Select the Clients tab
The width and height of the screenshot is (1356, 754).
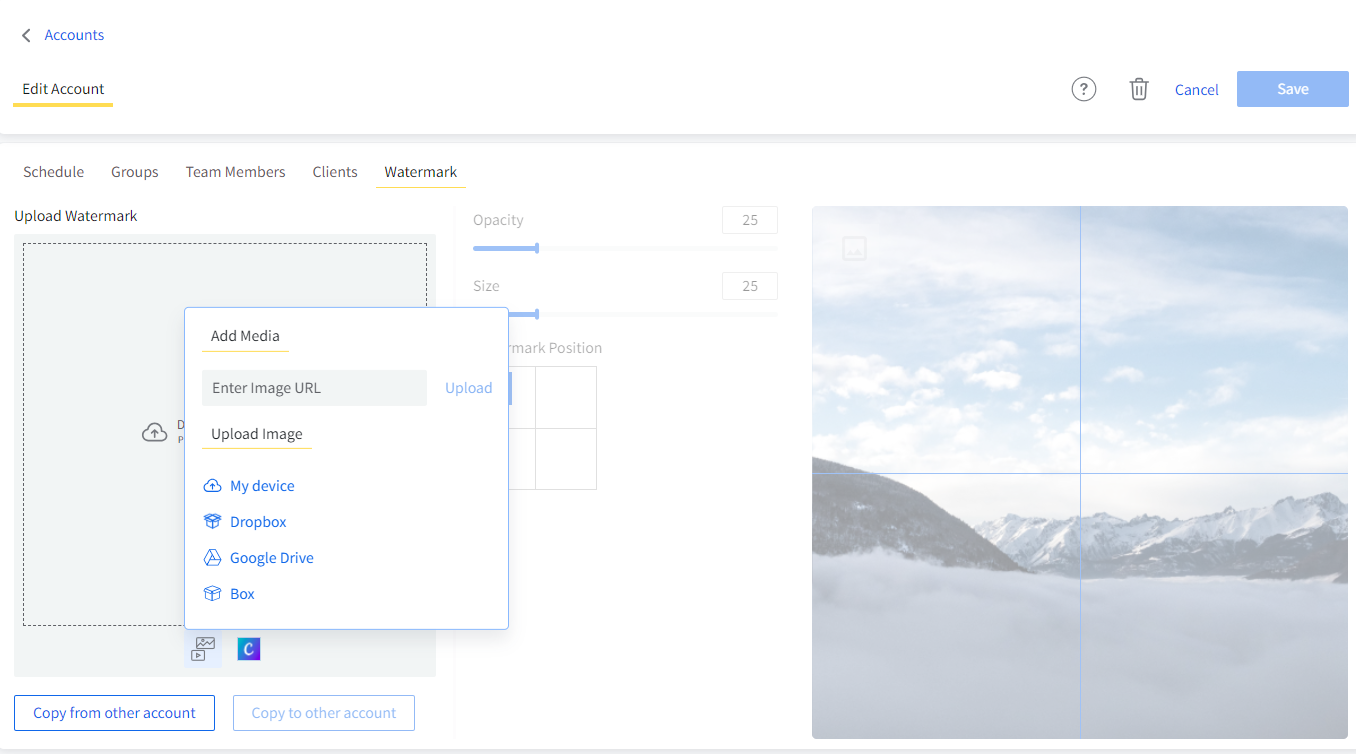tap(334, 172)
